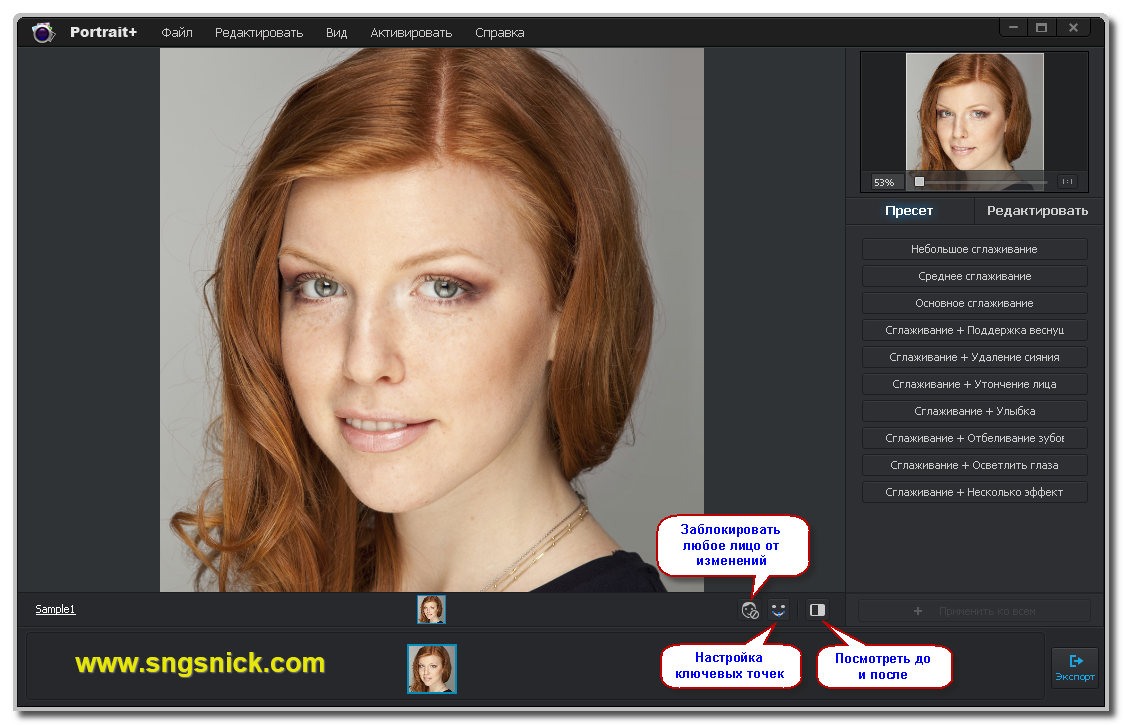The height and width of the screenshot is (725, 1123).
Task: Toggle before and after comparison view
Action: point(817,610)
